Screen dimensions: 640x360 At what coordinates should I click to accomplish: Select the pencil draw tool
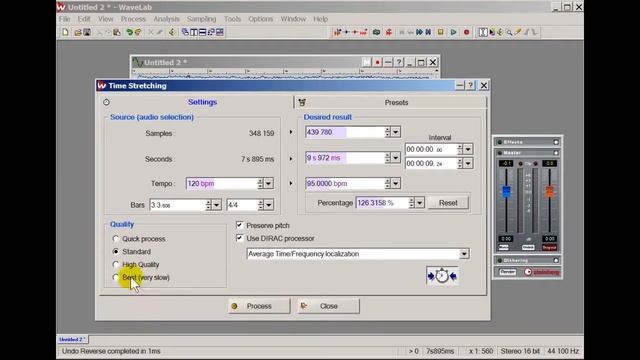click(x=518, y=32)
